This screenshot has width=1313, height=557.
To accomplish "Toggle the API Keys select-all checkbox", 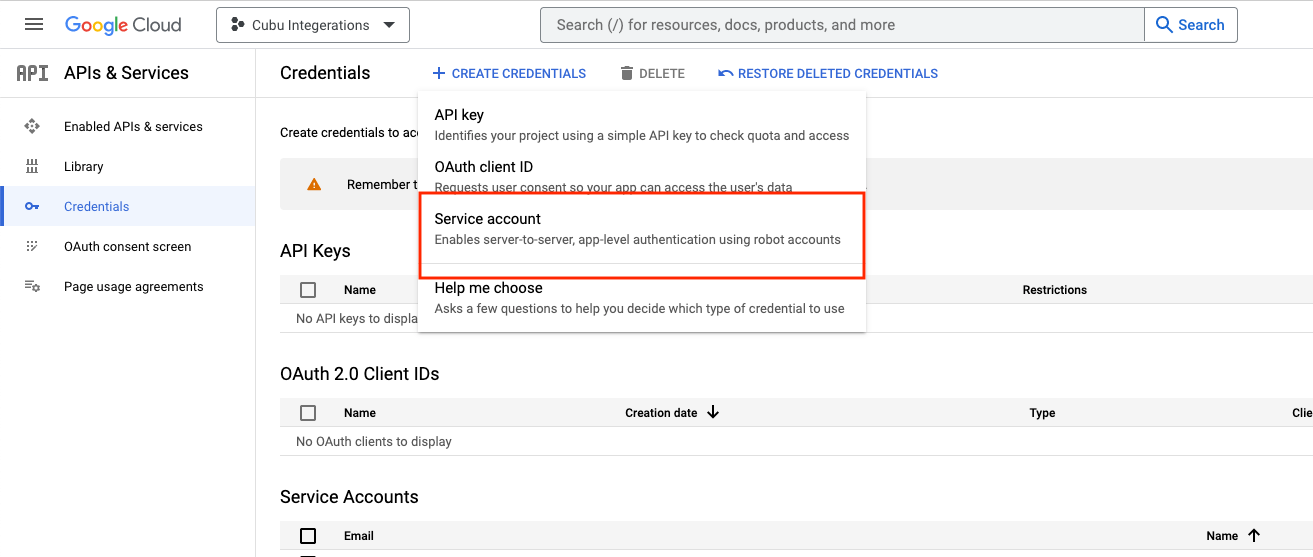I will click(308, 290).
